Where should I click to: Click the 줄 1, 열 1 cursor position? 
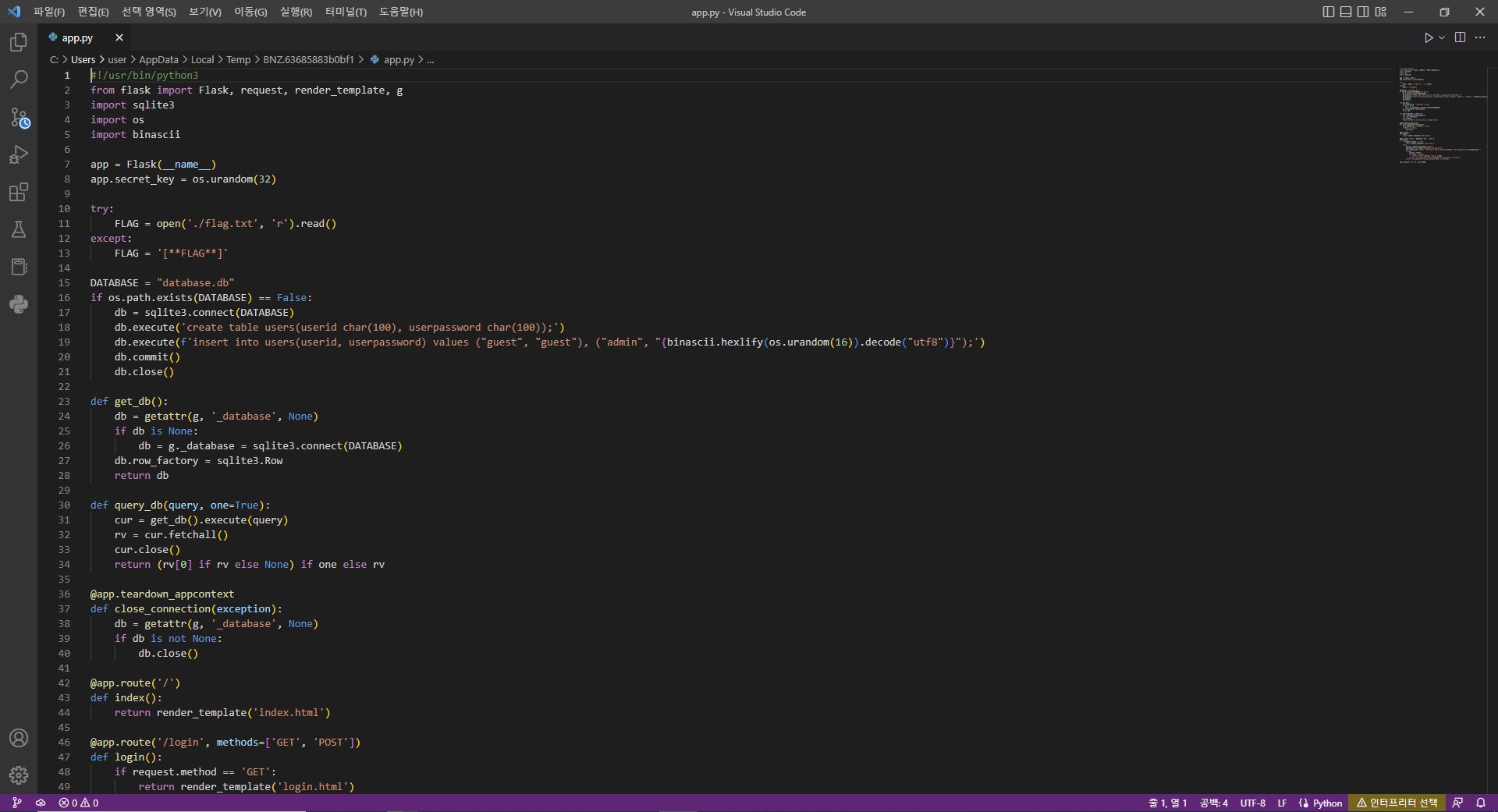tap(1167, 803)
